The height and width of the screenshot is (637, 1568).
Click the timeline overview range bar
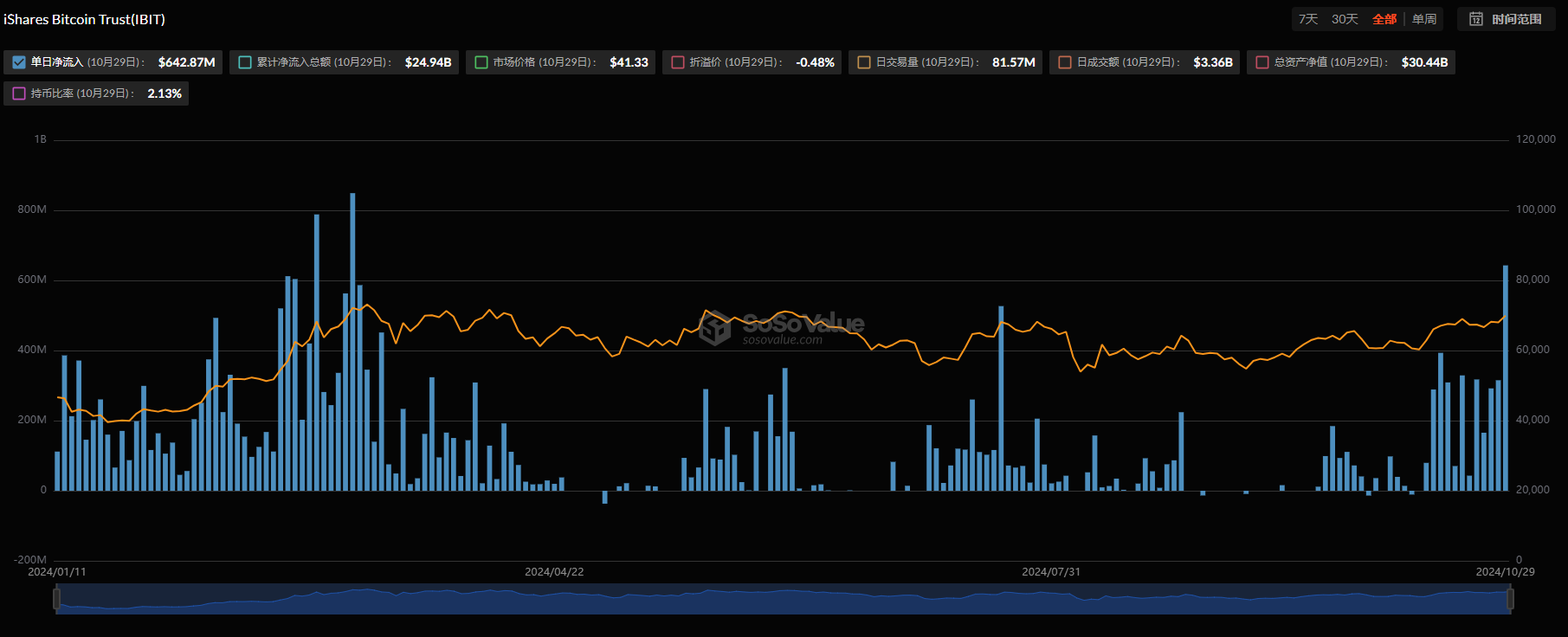click(784, 599)
